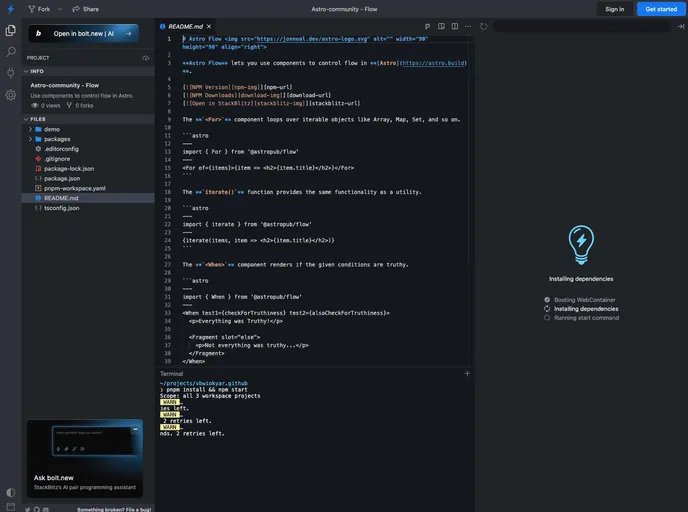Collapse the INFO section
Viewport: 688px width, 512px height.
pos(88,71)
